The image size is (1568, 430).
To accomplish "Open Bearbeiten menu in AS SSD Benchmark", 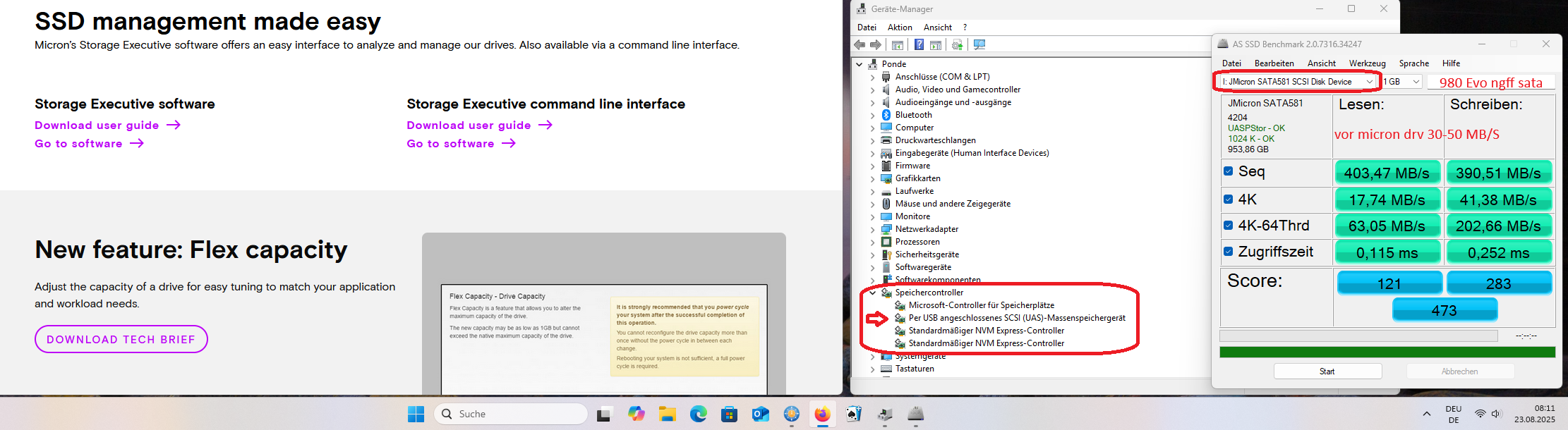I will (x=1274, y=63).
